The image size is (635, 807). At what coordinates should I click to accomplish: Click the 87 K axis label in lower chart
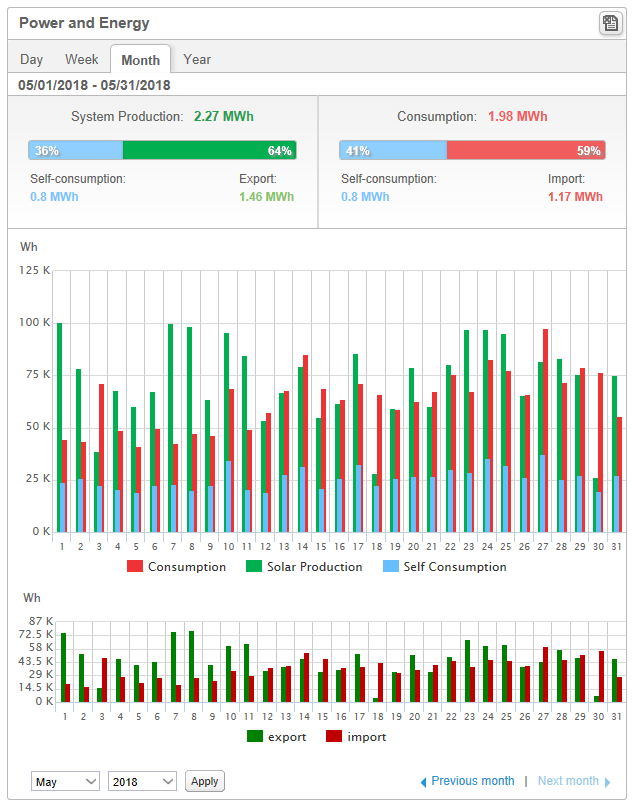41,621
